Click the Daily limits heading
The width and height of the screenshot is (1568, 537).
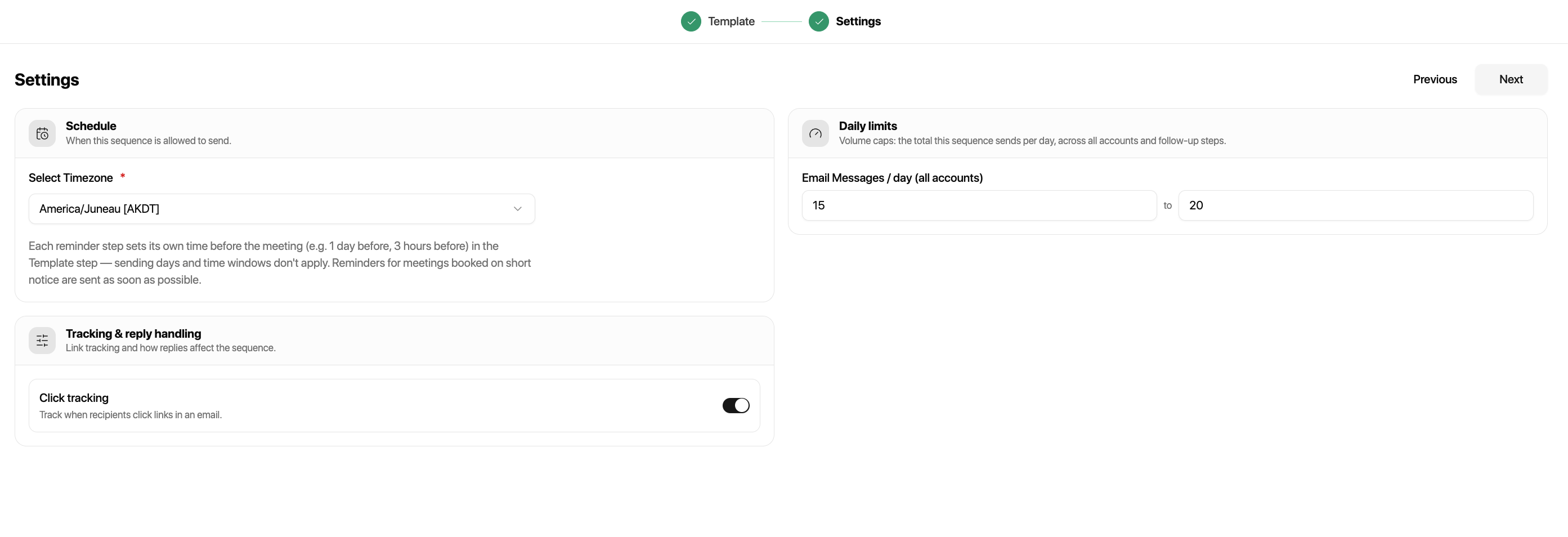coord(867,126)
